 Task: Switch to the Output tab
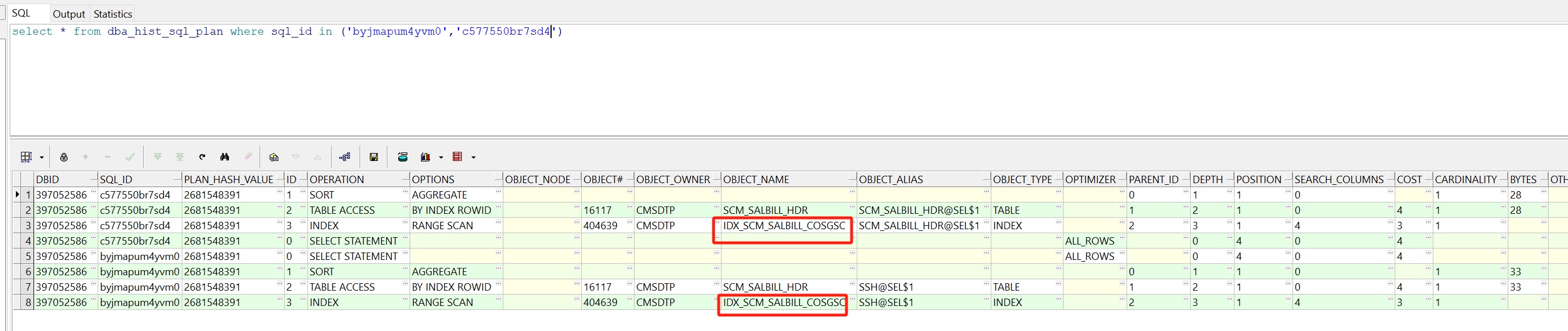coord(69,14)
